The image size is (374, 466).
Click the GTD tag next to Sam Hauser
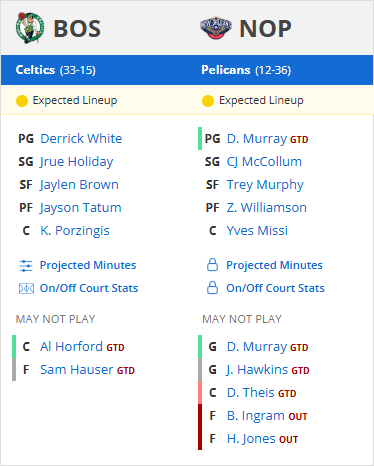[x=126, y=371]
